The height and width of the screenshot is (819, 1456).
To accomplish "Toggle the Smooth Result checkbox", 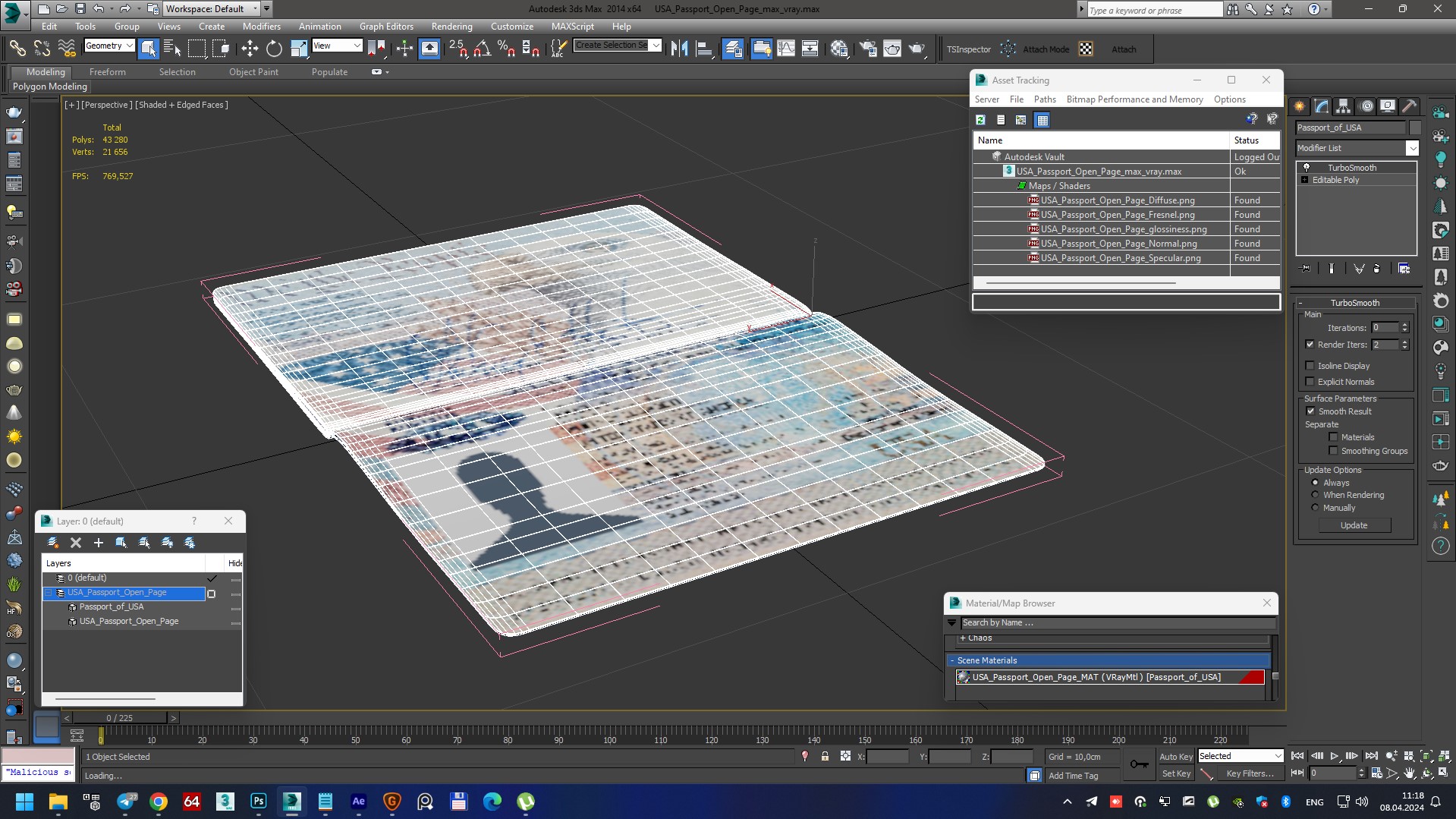I will pos(1310,411).
